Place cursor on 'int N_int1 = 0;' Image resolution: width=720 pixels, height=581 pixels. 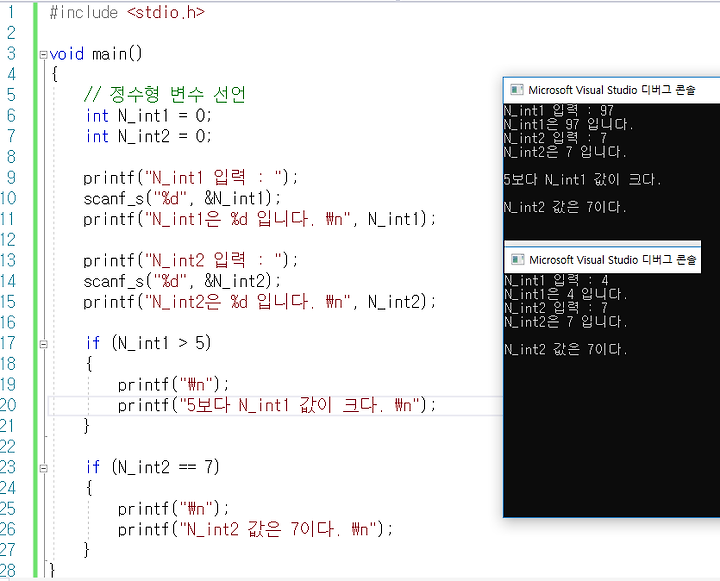click(x=149, y=116)
